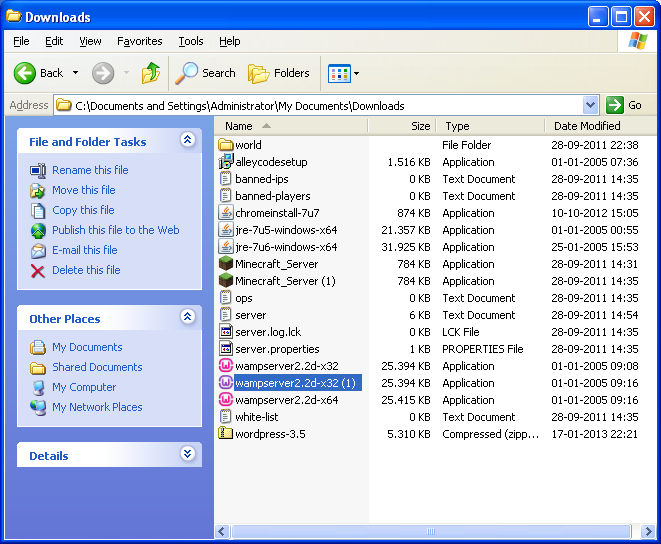This screenshot has height=544, width=661.
Task: Click the red X delete icon
Action: point(38,271)
